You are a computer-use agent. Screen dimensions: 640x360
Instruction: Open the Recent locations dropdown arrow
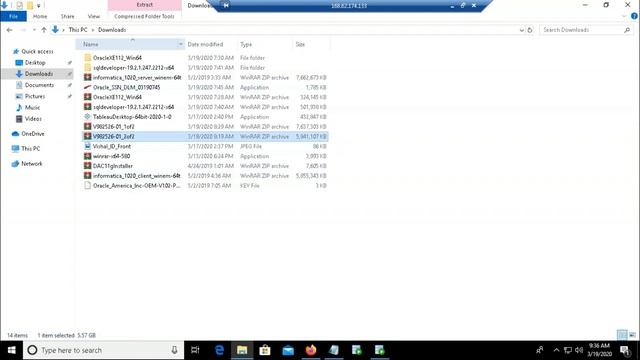(34, 30)
